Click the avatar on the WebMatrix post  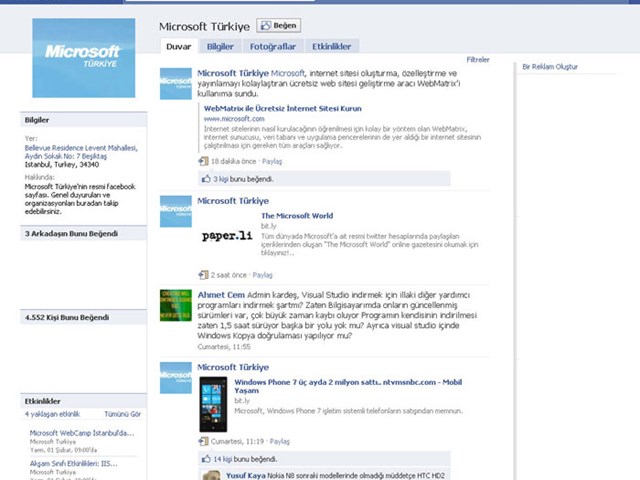click(175, 83)
